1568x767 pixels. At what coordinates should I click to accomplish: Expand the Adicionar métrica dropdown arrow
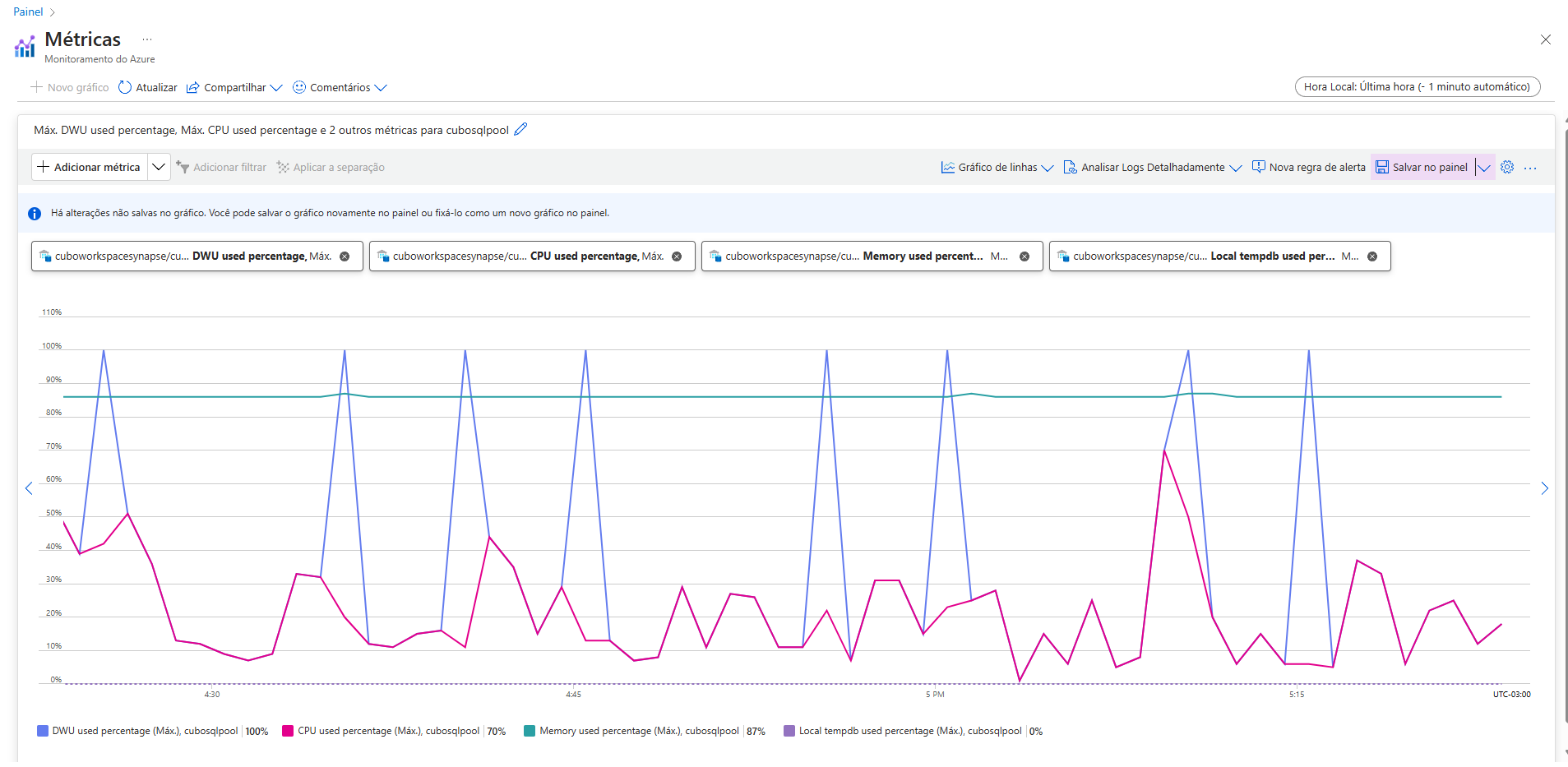pos(159,167)
